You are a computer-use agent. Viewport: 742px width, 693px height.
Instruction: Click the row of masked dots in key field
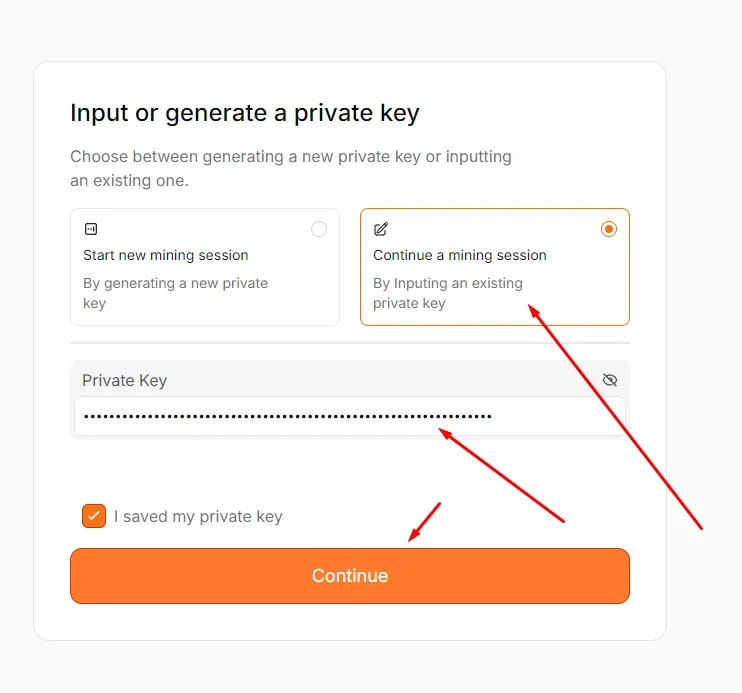288,417
